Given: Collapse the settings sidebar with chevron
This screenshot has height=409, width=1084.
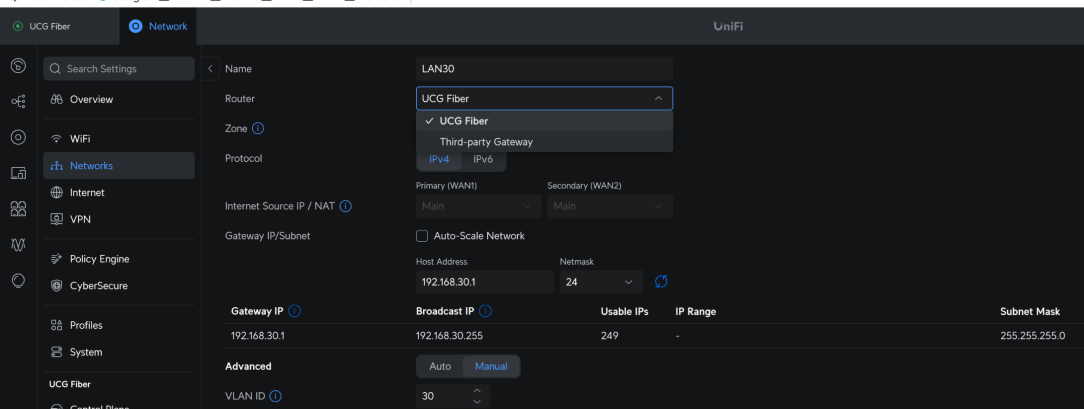Looking at the screenshot, I should click(x=210, y=69).
